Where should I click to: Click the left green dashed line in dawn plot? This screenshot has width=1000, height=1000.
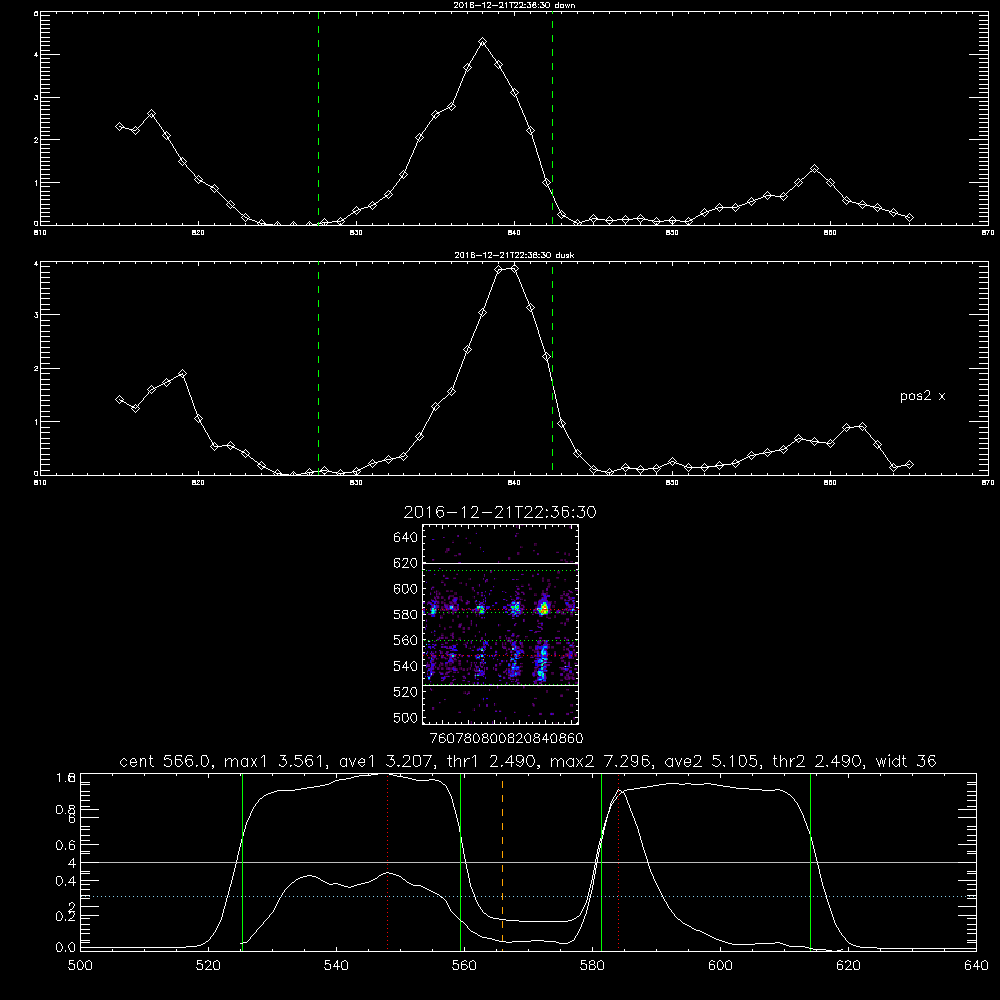(319, 118)
